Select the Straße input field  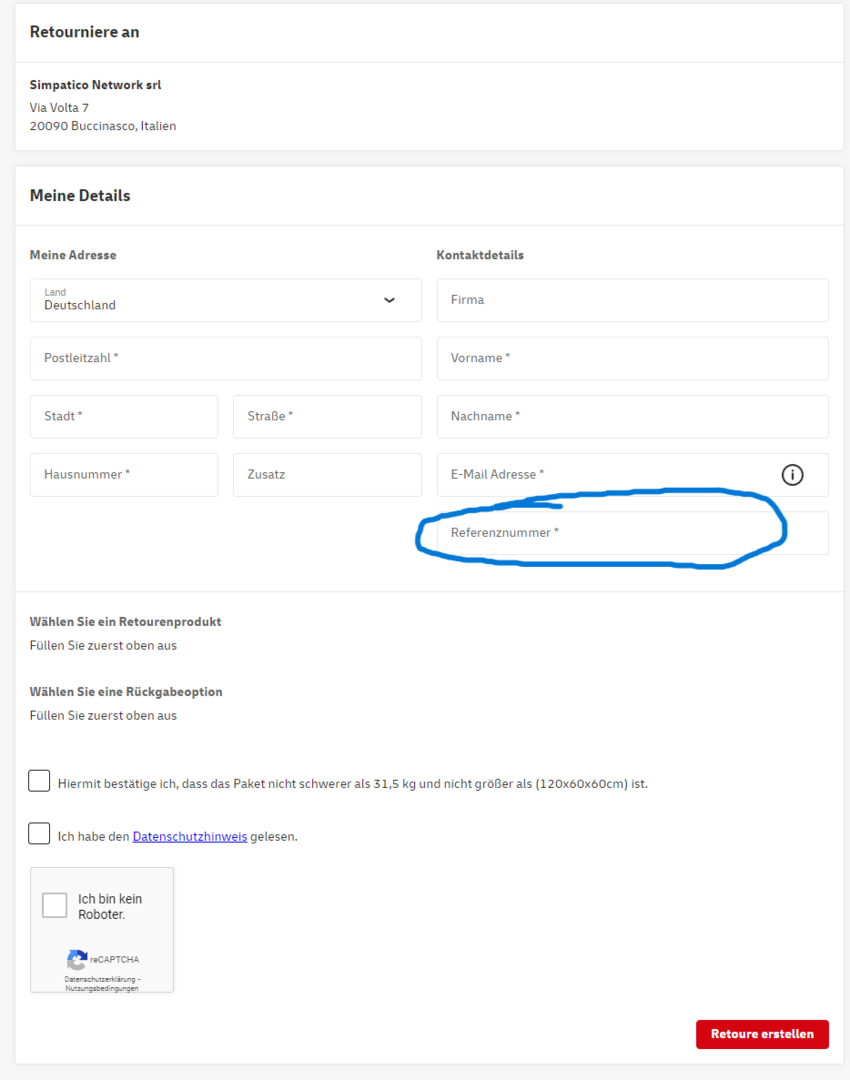click(x=327, y=416)
